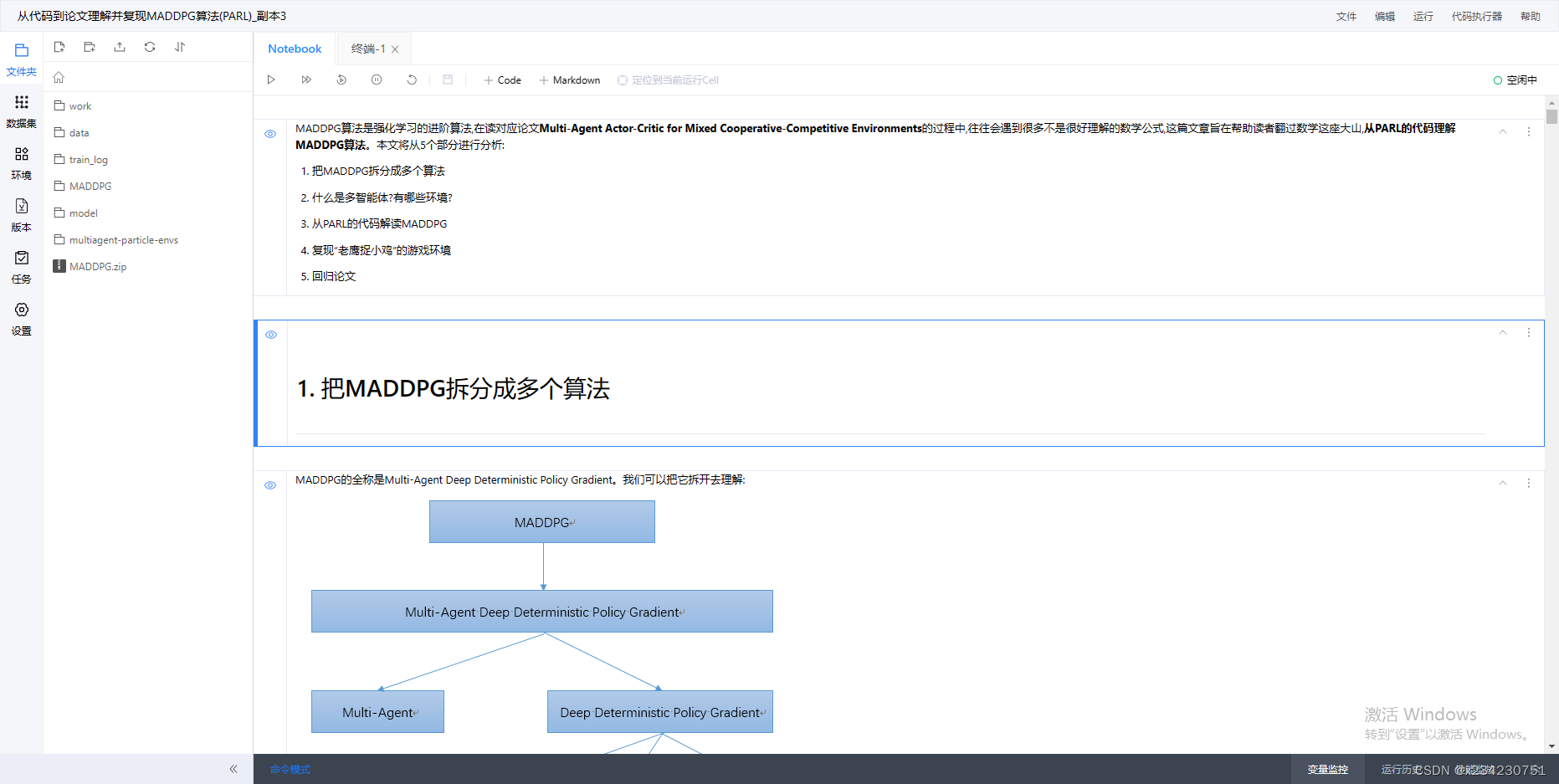Viewport: 1559px width, 784px height.
Task: Collapse the '1. 把MADDPG拆分成多个算法' cell
Action: 1503,332
